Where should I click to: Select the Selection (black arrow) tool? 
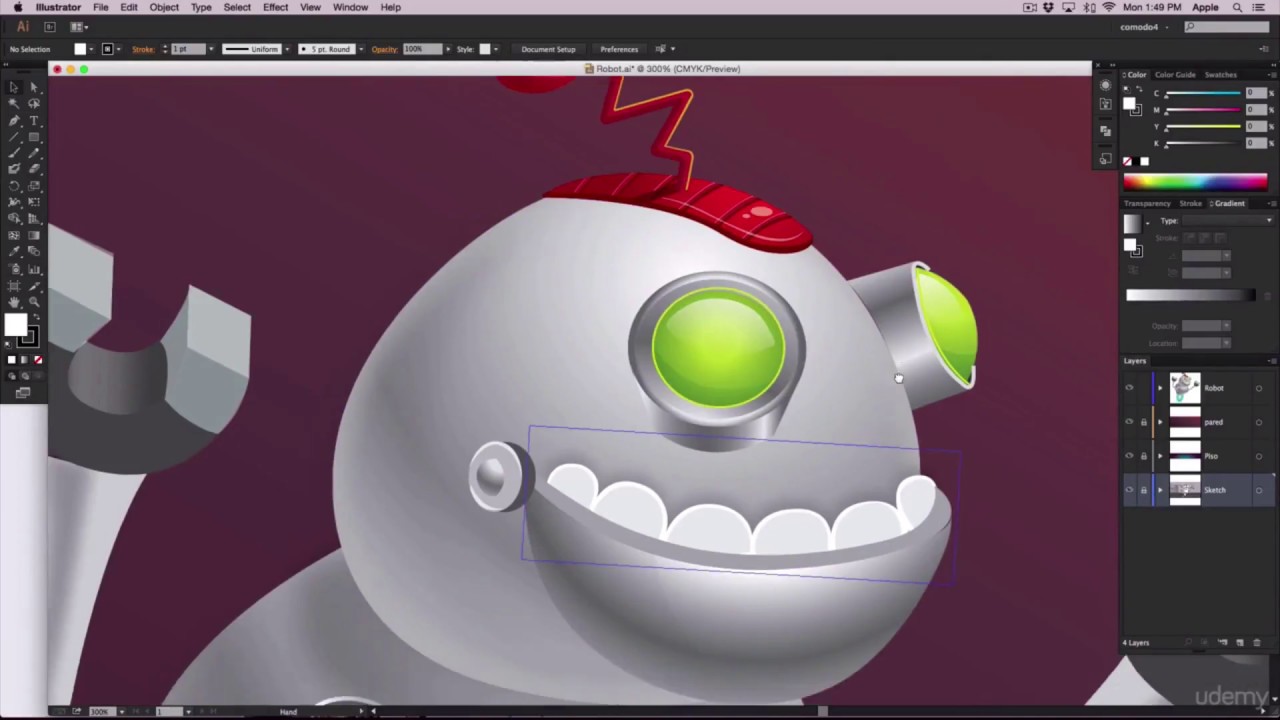[x=14, y=87]
